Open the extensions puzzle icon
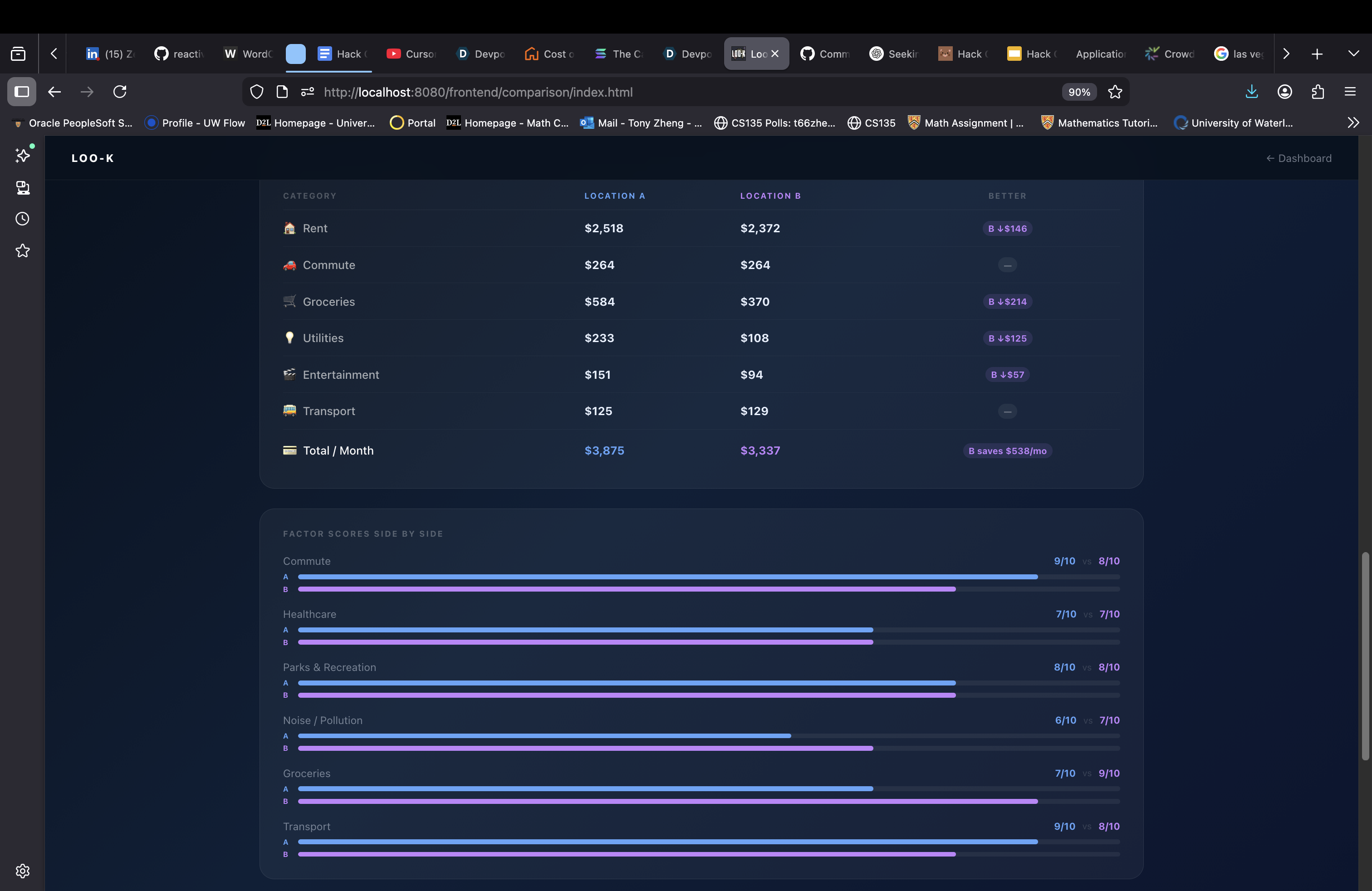The height and width of the screenshot is (891, 1372). pyautogui.click(x=1318, y=92)
